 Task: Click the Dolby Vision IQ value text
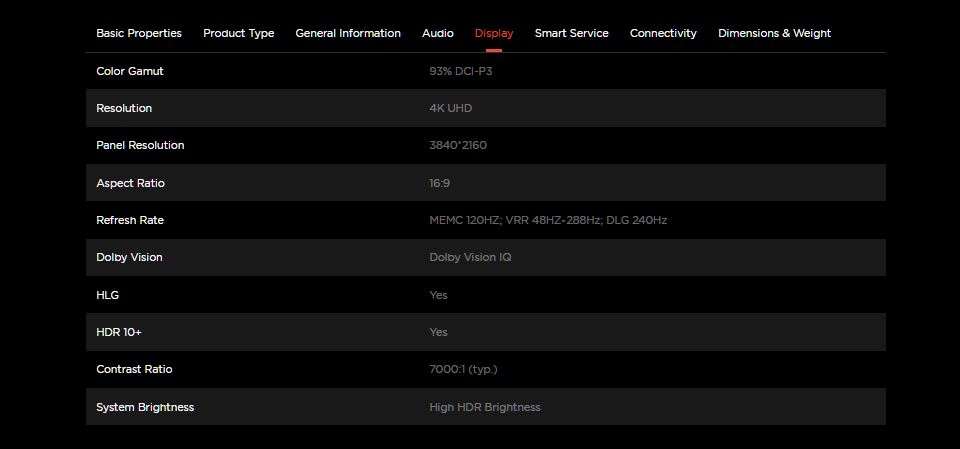(470, 257)
